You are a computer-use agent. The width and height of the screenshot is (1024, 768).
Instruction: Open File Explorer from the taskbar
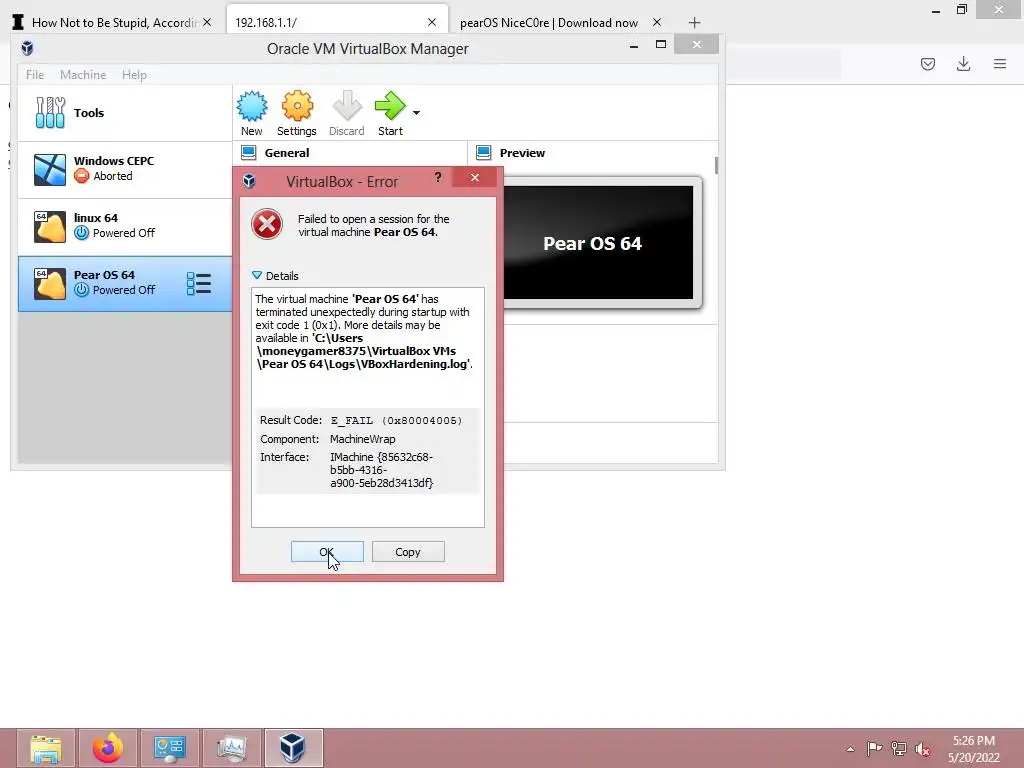[46, 748]
